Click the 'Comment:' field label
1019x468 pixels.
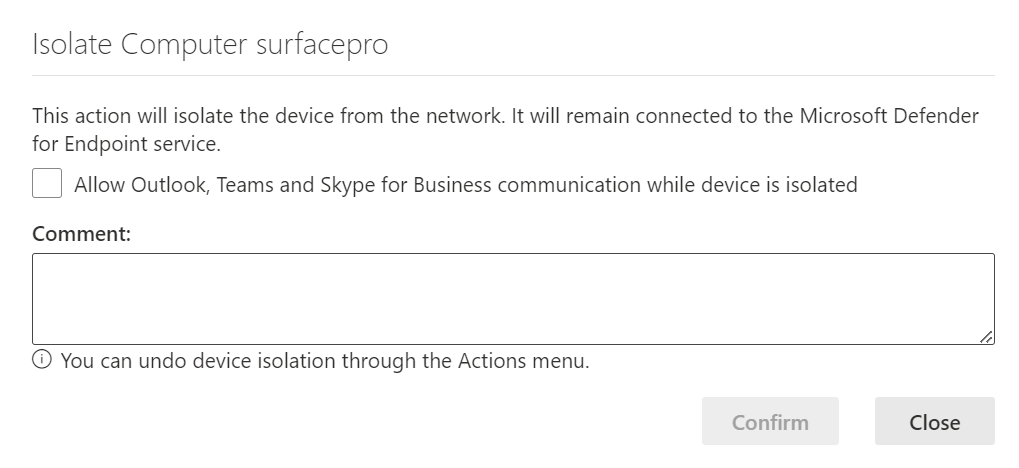point(82,234)
